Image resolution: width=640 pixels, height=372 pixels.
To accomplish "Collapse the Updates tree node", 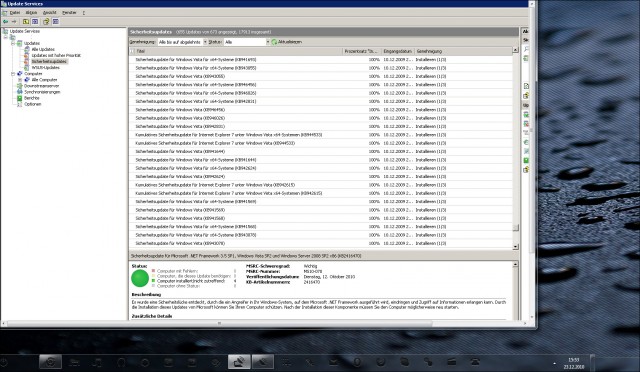I will (13, 43).
